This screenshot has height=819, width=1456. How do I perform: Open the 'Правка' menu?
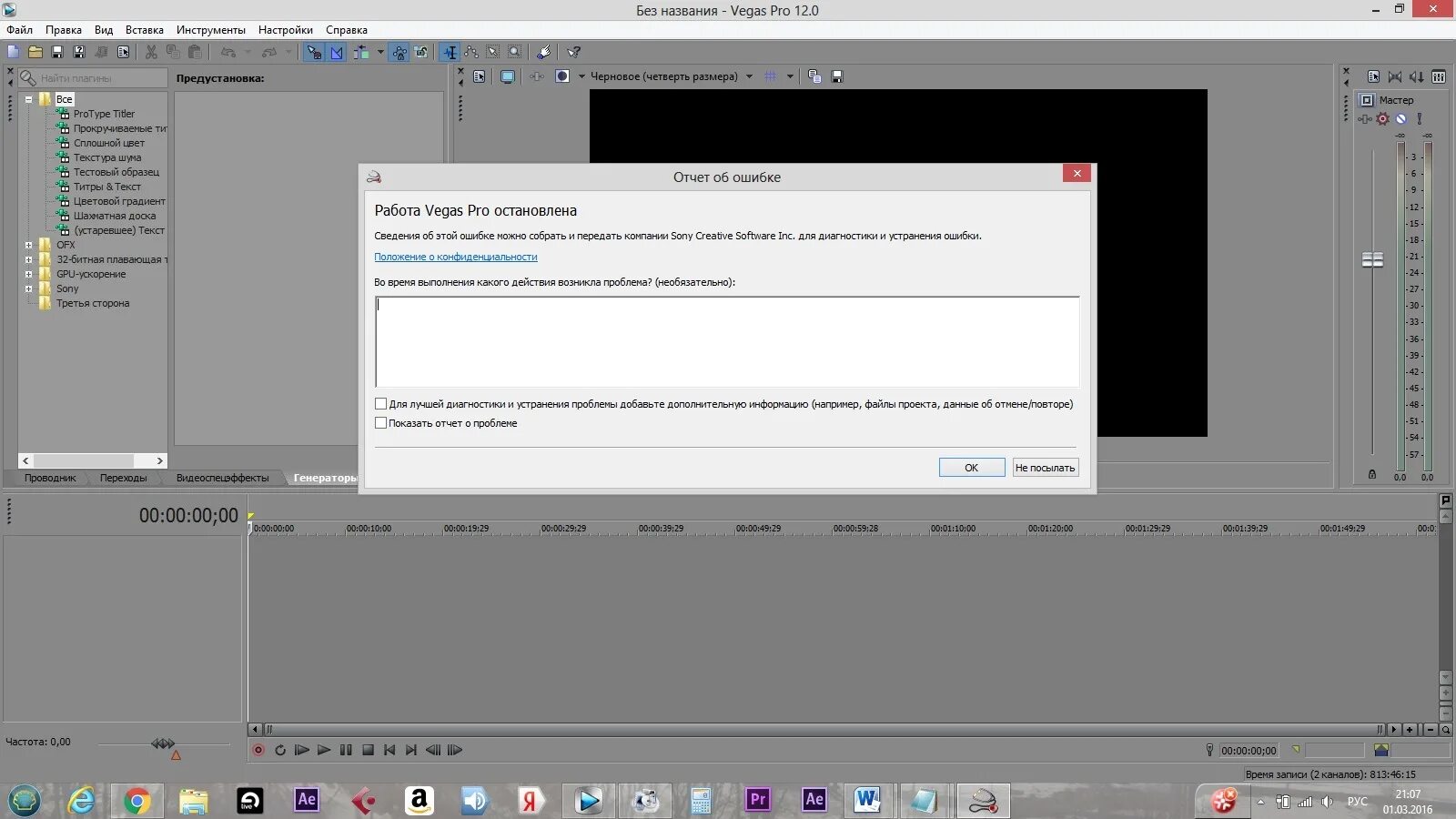(x=64, y=30)
